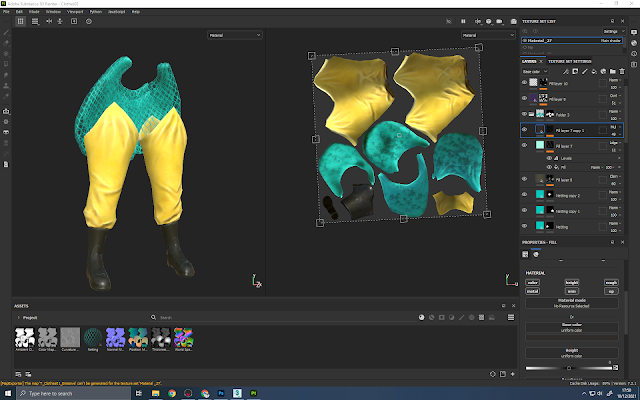Select the Paint brush tool
640x400 pixels.
(x=6, y=33)
